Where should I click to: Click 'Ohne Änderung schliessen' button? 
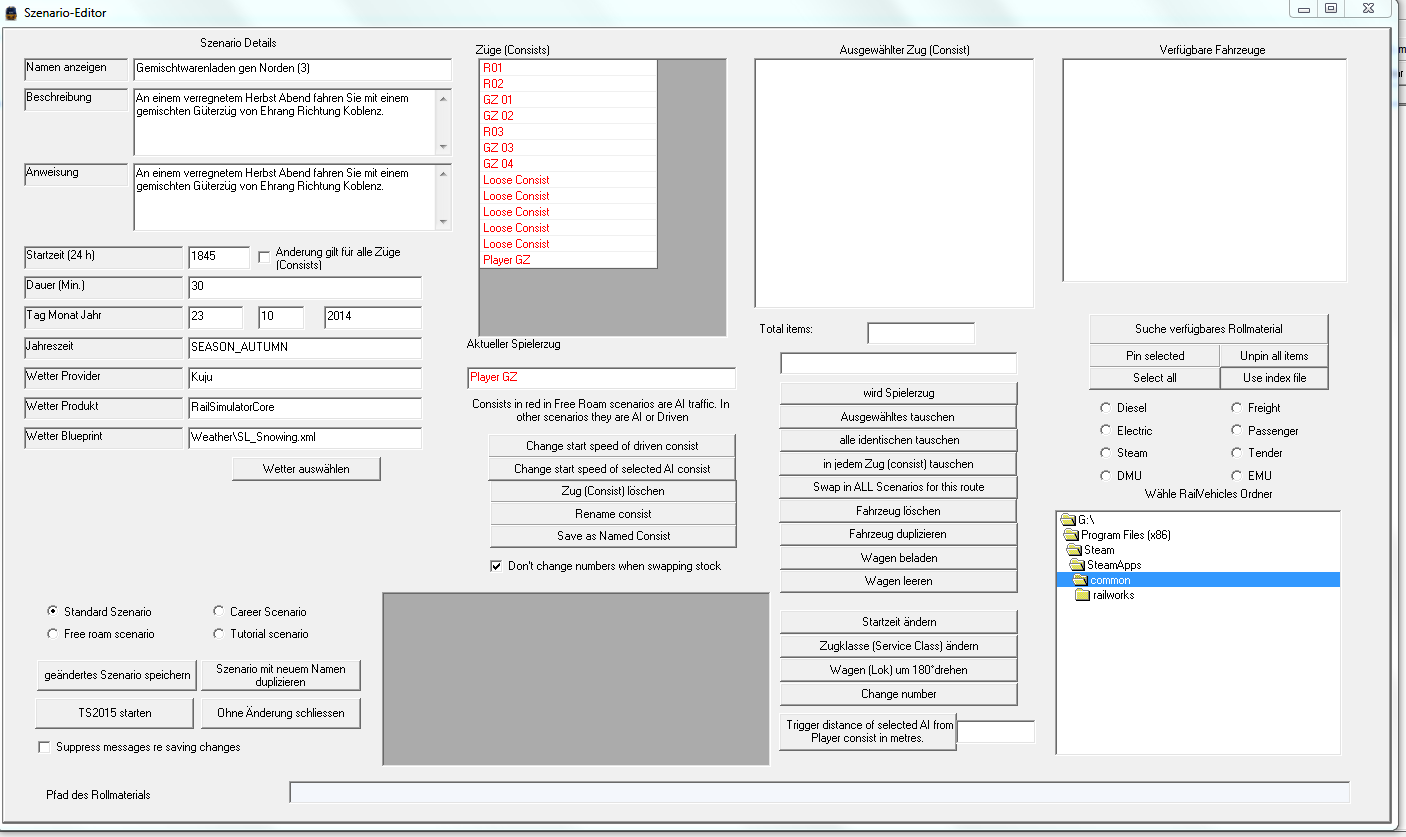[x=280, y=713]
